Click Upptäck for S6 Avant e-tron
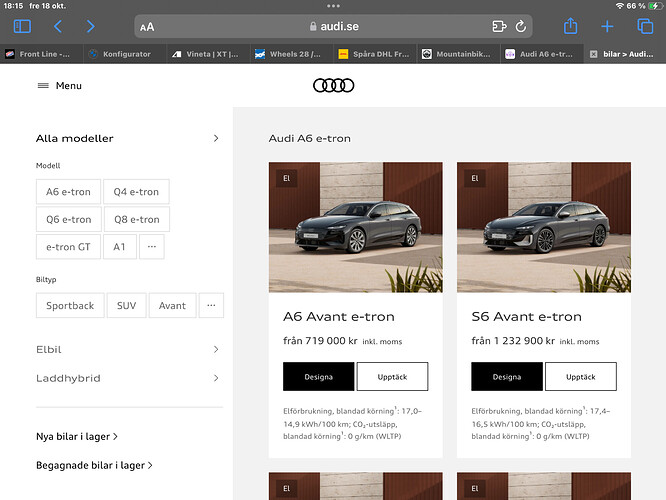This screenshot has height=500, width=666. click(581, 376)
